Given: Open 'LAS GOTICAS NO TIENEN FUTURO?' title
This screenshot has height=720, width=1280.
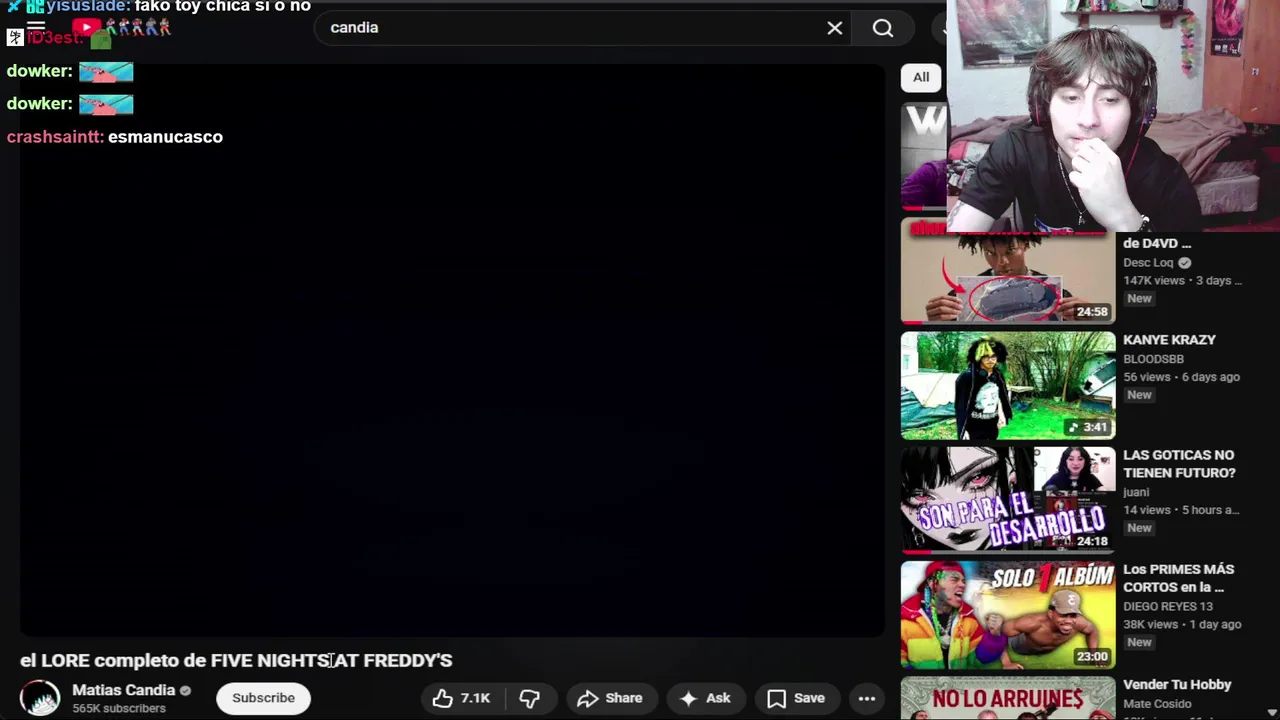Looking at the screenshot, I should (1179, 464).
